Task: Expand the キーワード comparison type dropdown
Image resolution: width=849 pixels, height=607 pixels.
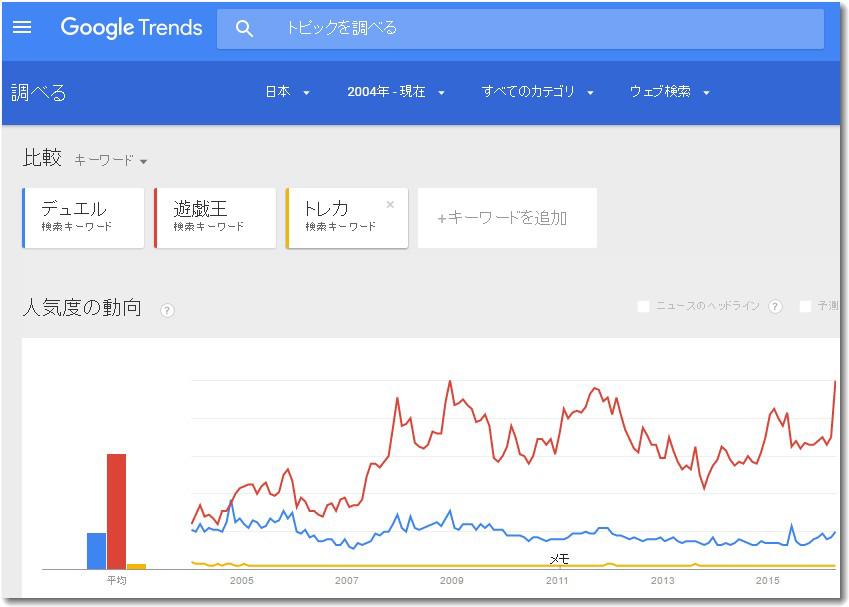Action: click(x=111, y=160)
